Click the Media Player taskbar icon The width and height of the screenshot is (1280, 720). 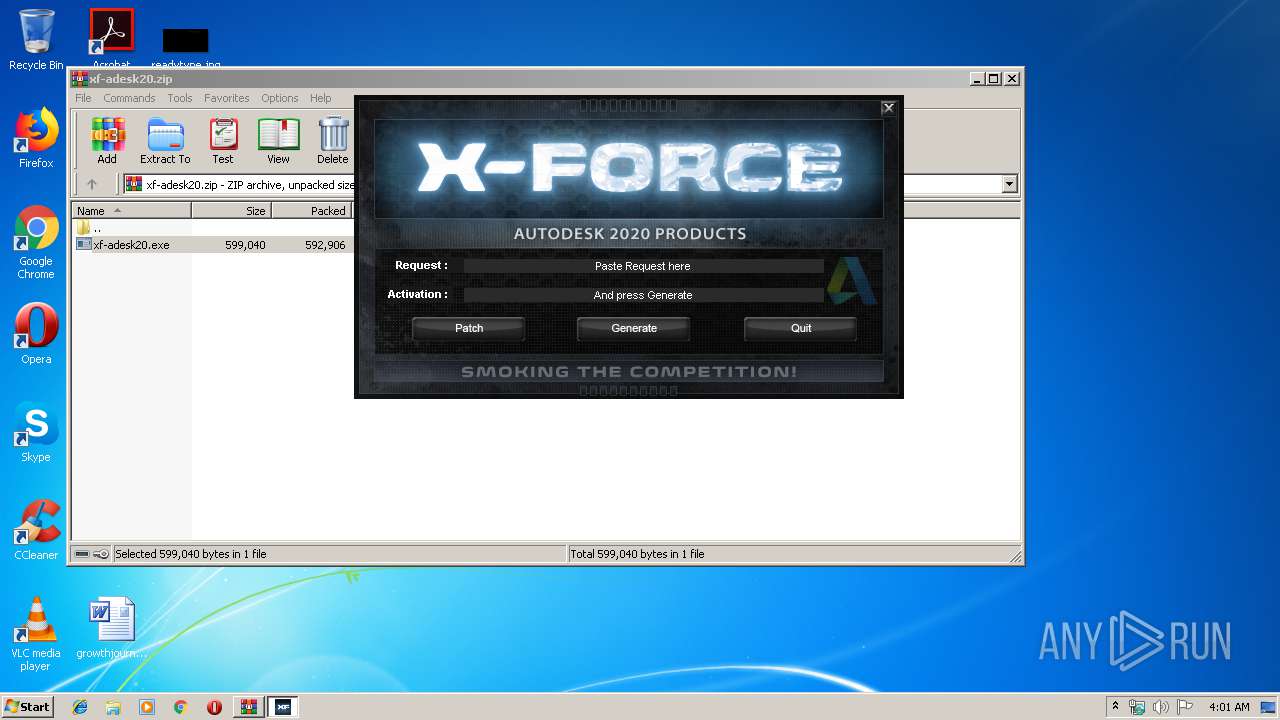pos(147,707)
